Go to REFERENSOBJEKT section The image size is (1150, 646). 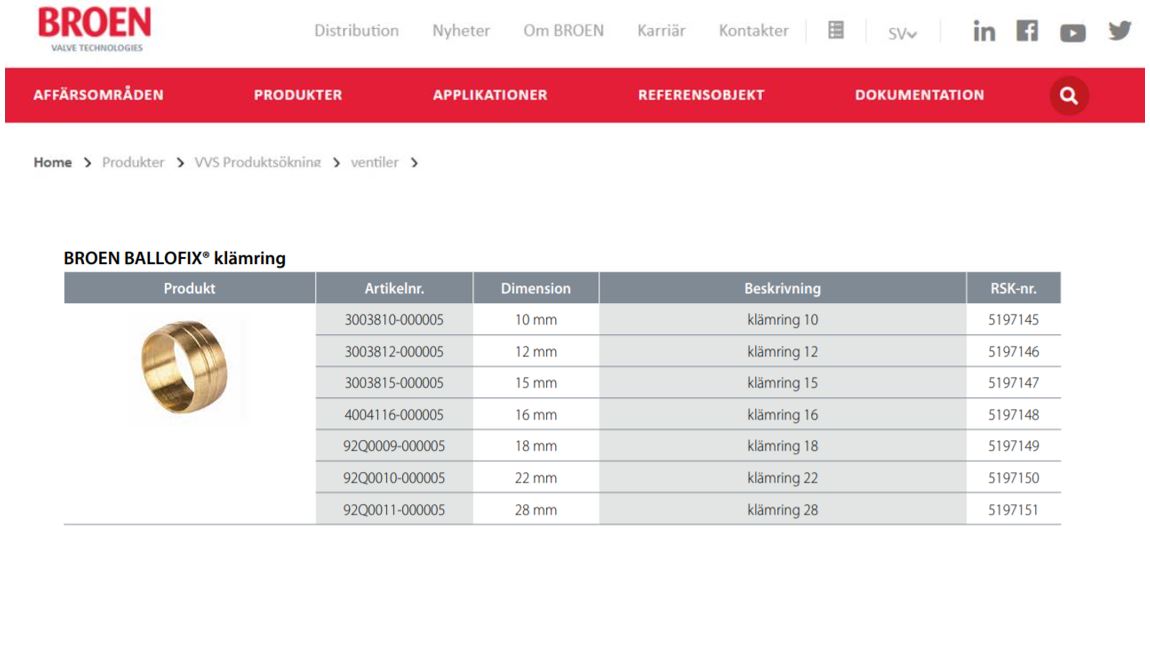[700, 95]
